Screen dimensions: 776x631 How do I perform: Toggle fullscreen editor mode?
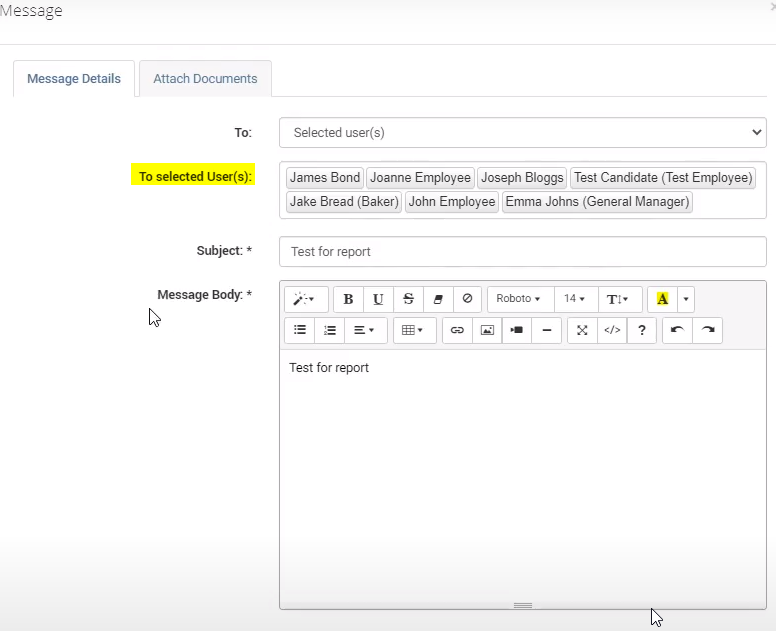coord(582,330)
